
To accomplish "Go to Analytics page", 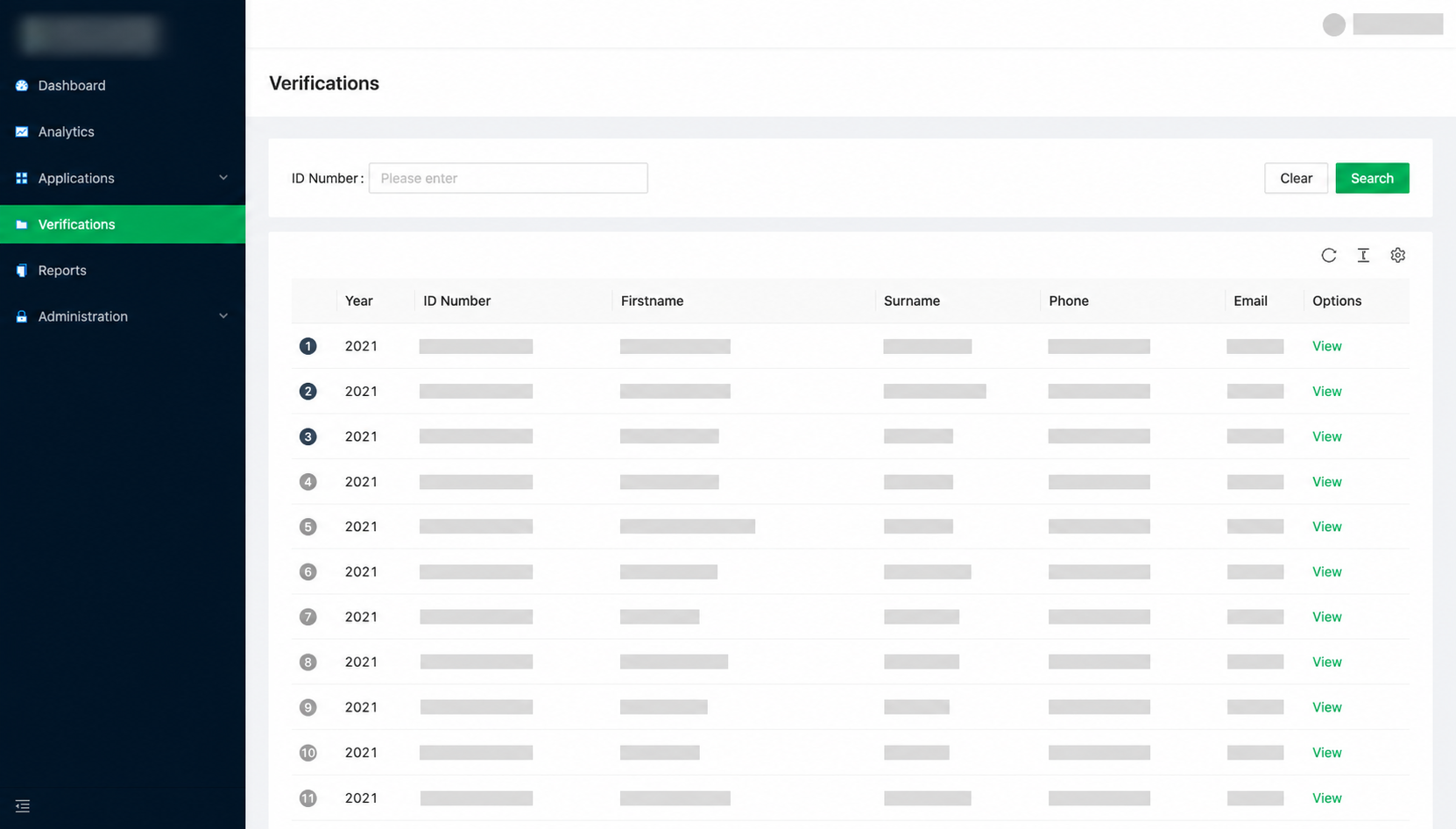I will tap(123, 132).
